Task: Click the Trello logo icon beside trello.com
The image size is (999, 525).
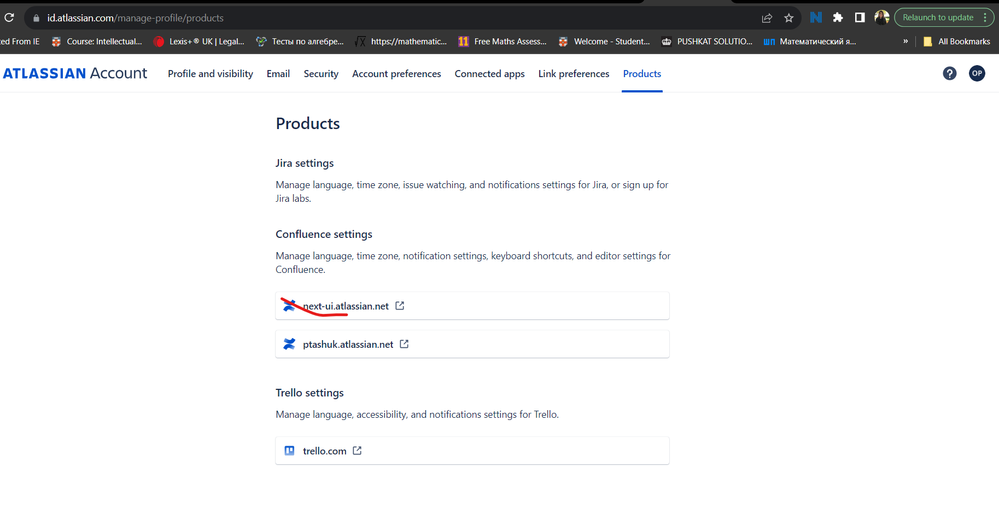Action: [289, 450]
